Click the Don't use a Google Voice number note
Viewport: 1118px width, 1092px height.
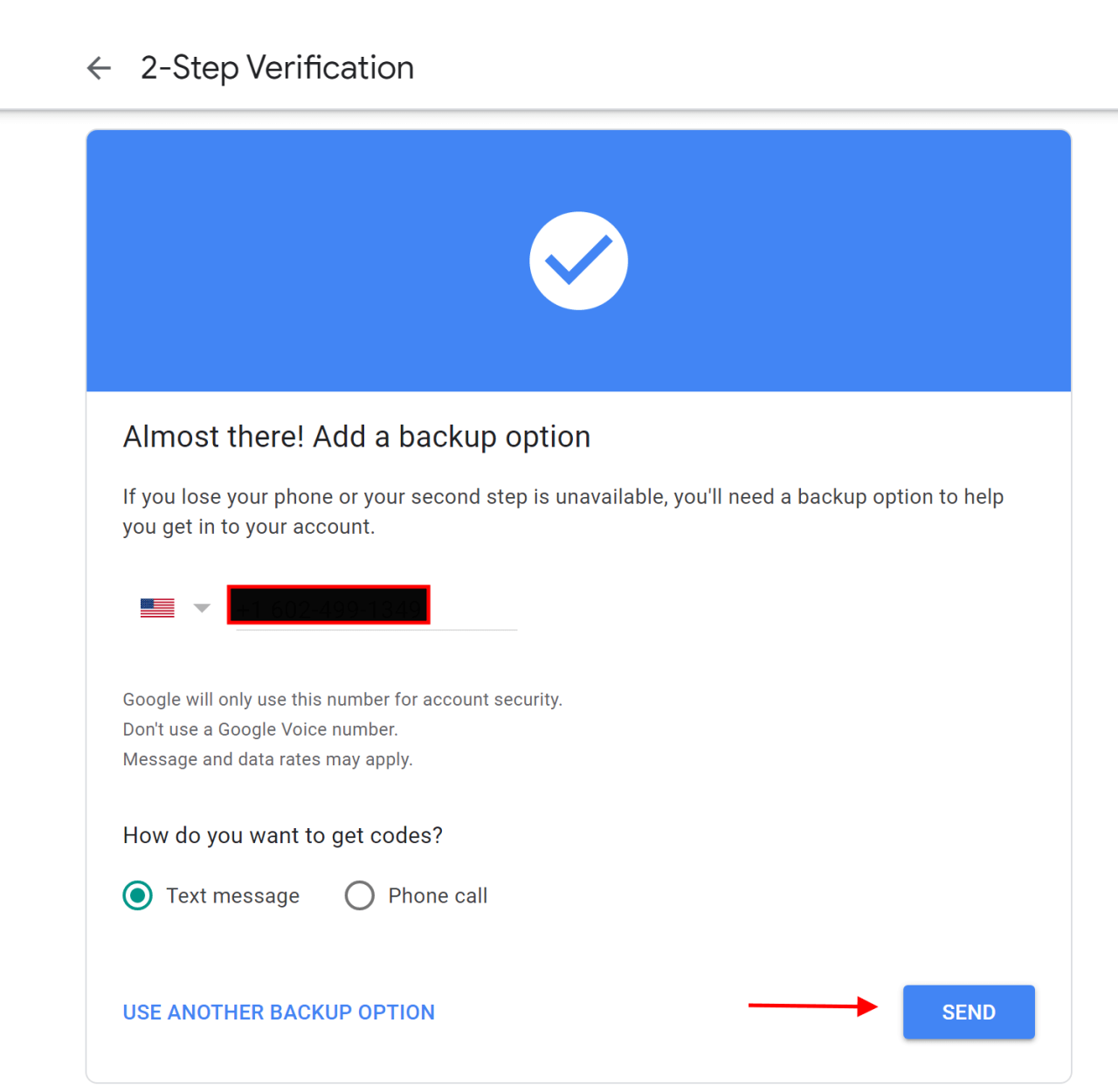260,729
